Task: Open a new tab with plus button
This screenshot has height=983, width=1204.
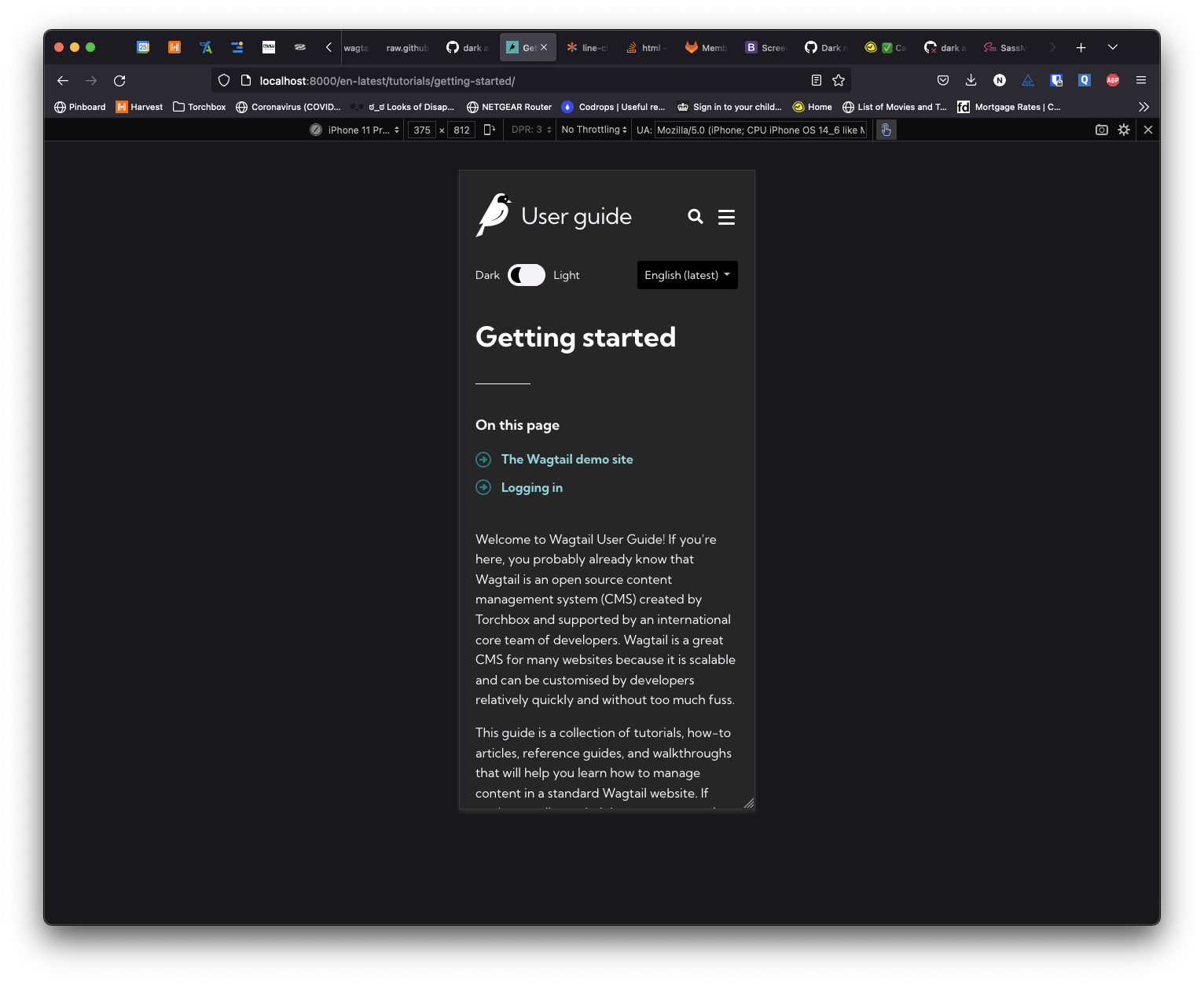Action: (x=1081, y=47)
